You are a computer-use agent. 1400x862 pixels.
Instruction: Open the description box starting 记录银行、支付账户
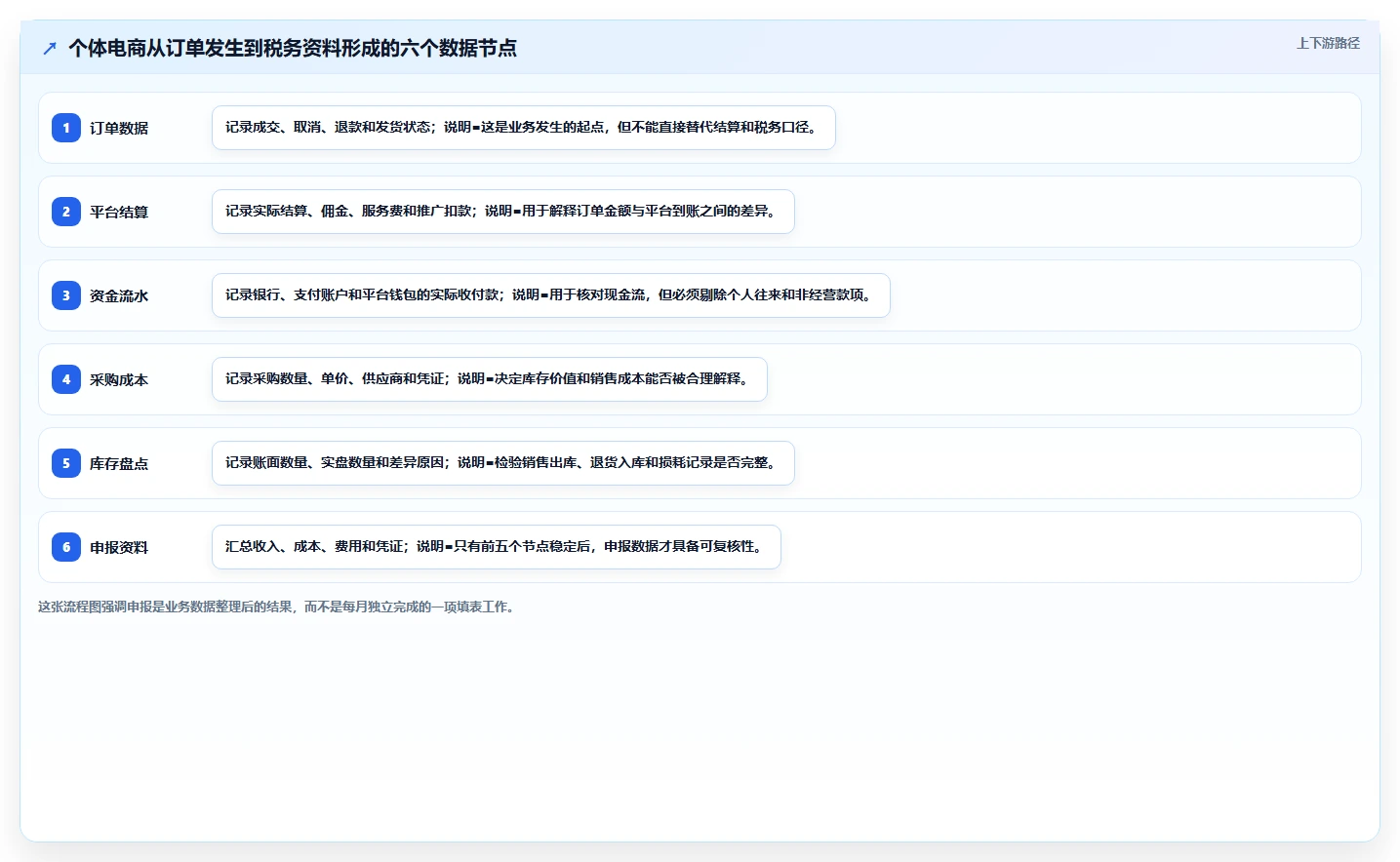coord(551,295)
